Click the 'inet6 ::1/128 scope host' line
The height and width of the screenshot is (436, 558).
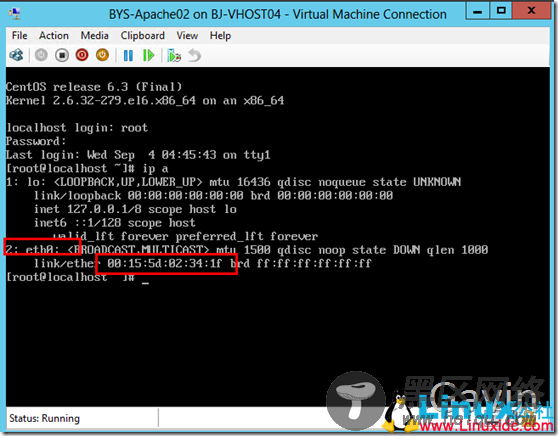coord(115,223)
